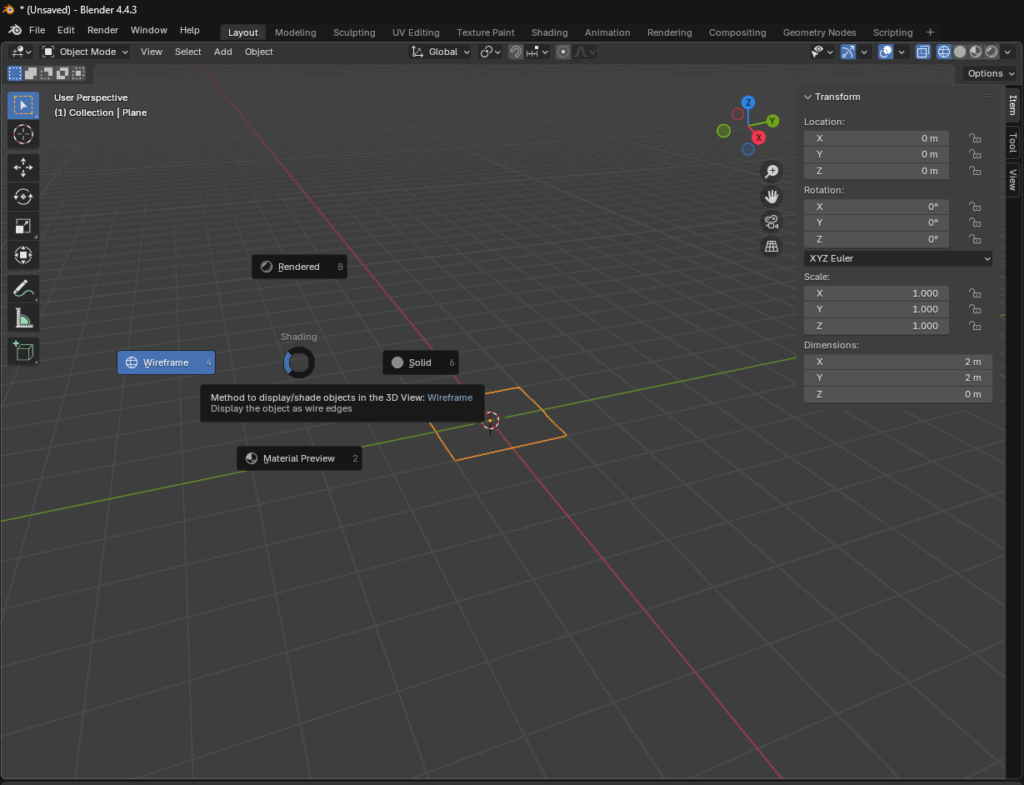The width and height of the screenshot is (1024, 785).
Task: Toggle X-Ray mode in header
Action: point(923,52)
